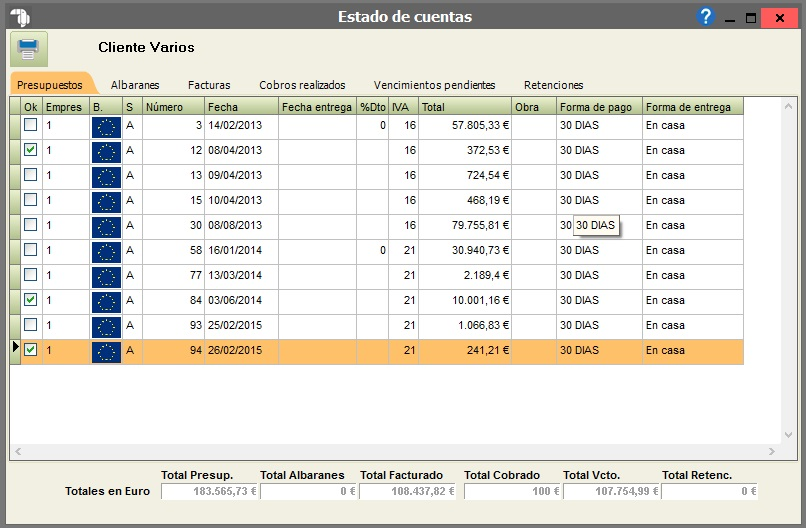This screenshot has height=528, width=806.
Task: Check the Ok box for presupuesto 58
Action: click(31, 249)
